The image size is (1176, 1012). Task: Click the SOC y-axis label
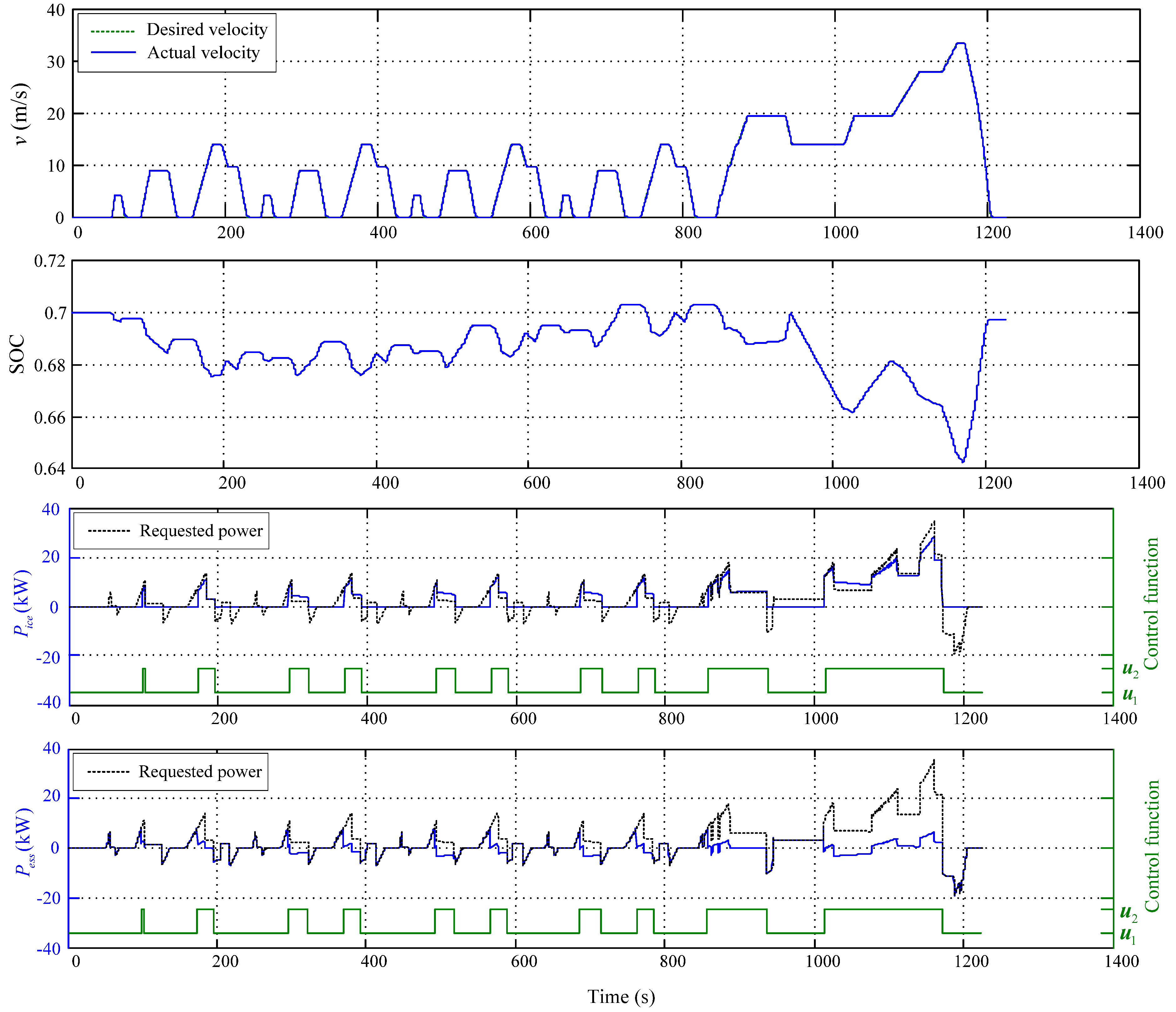(17, 354)
